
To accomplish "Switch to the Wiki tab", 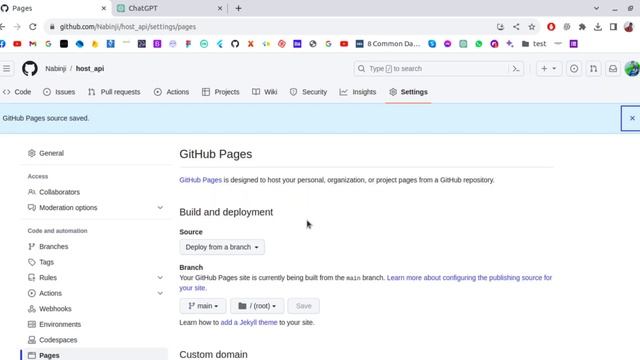I will (x=264, y=92).
